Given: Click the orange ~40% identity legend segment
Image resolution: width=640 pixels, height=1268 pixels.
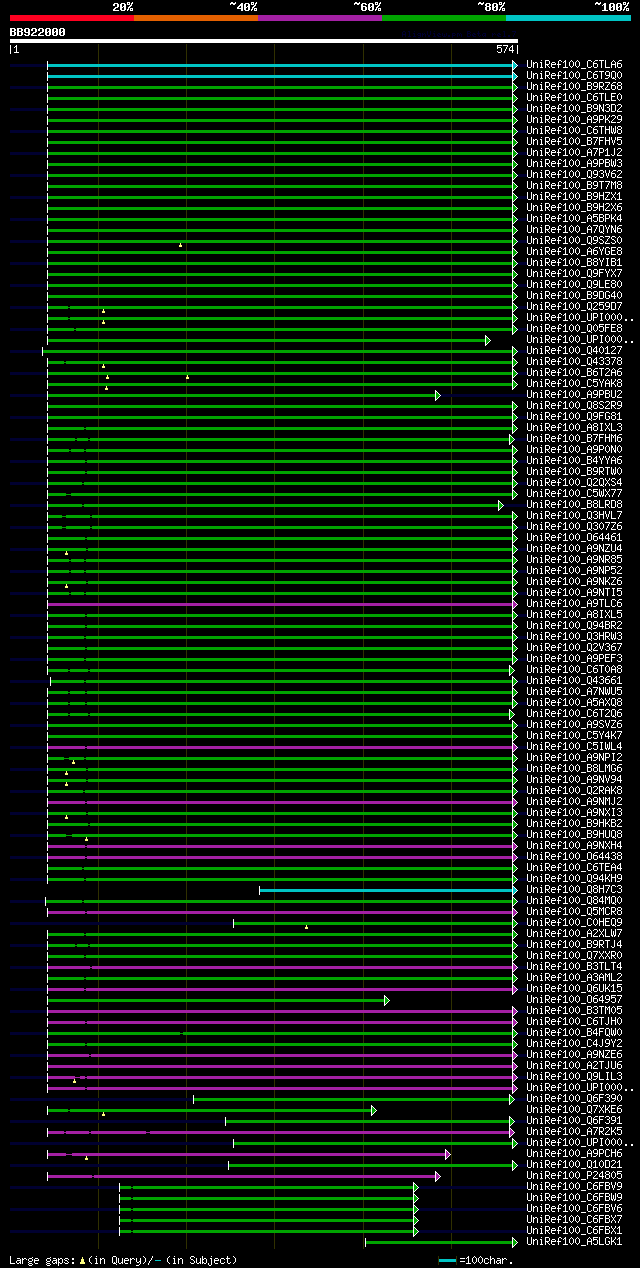Looking at the screenshot, I should point(195,18).
